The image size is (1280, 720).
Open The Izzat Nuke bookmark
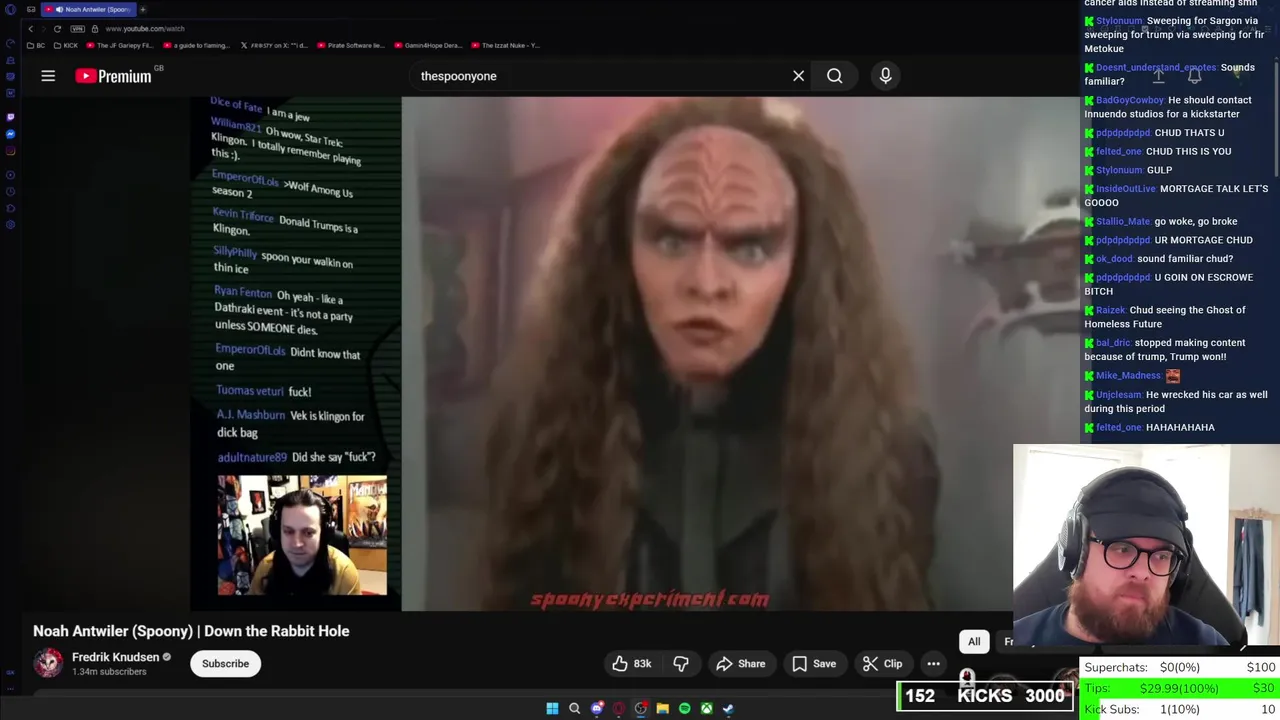505,45
